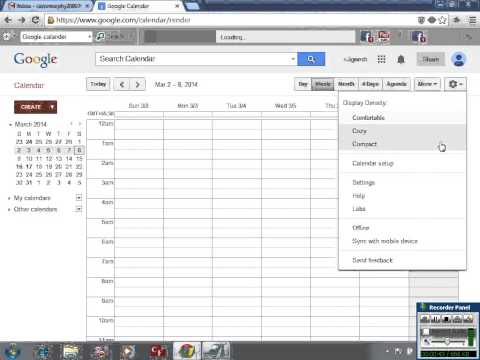Open Chrome from the taskbar
This screenshot has height=360, width=480.
click(187, 351)
